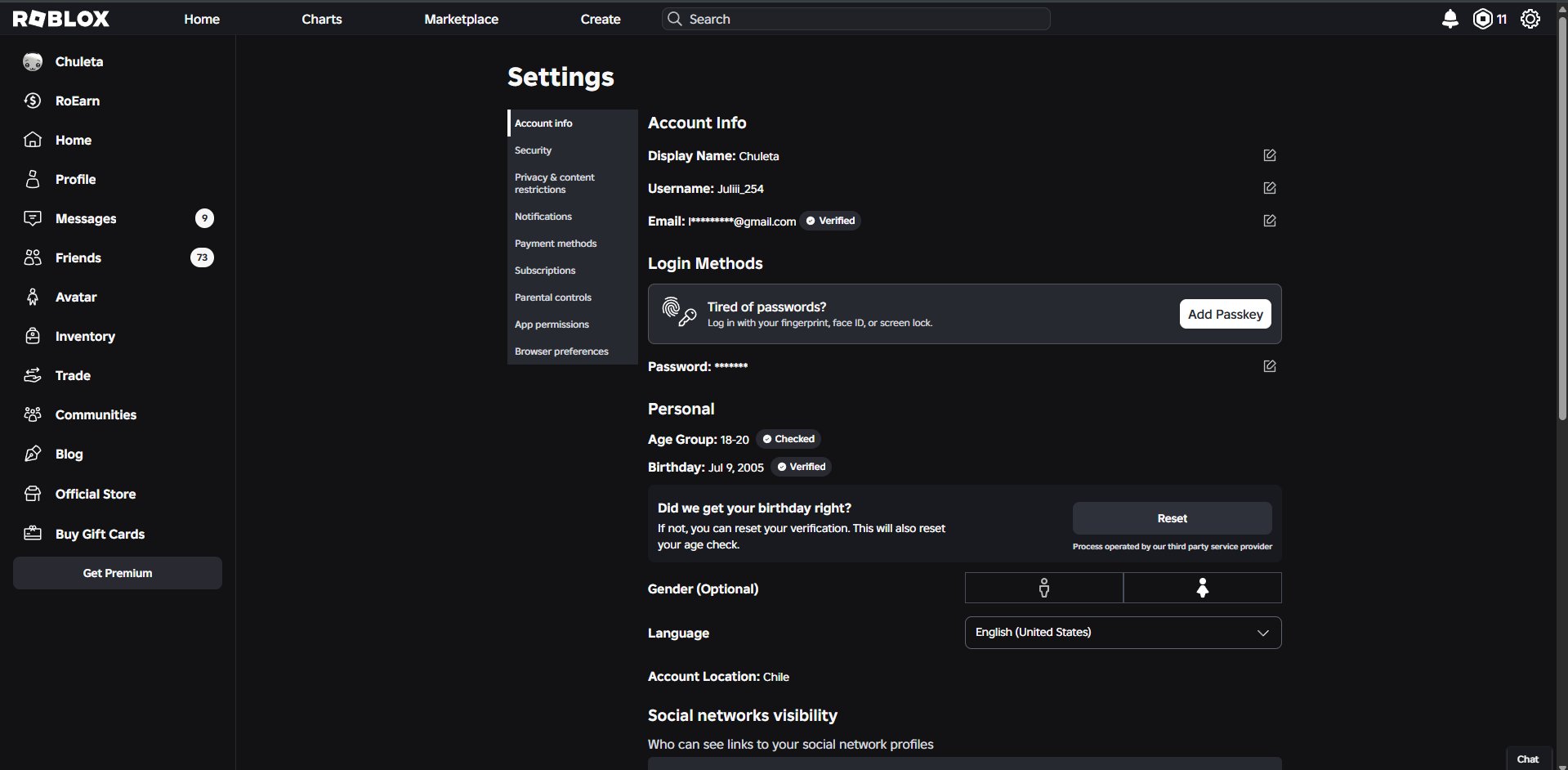Click the Add Passkey button
The image size is (1568, 770).
pyautogui.click(x=1225, y=314)
